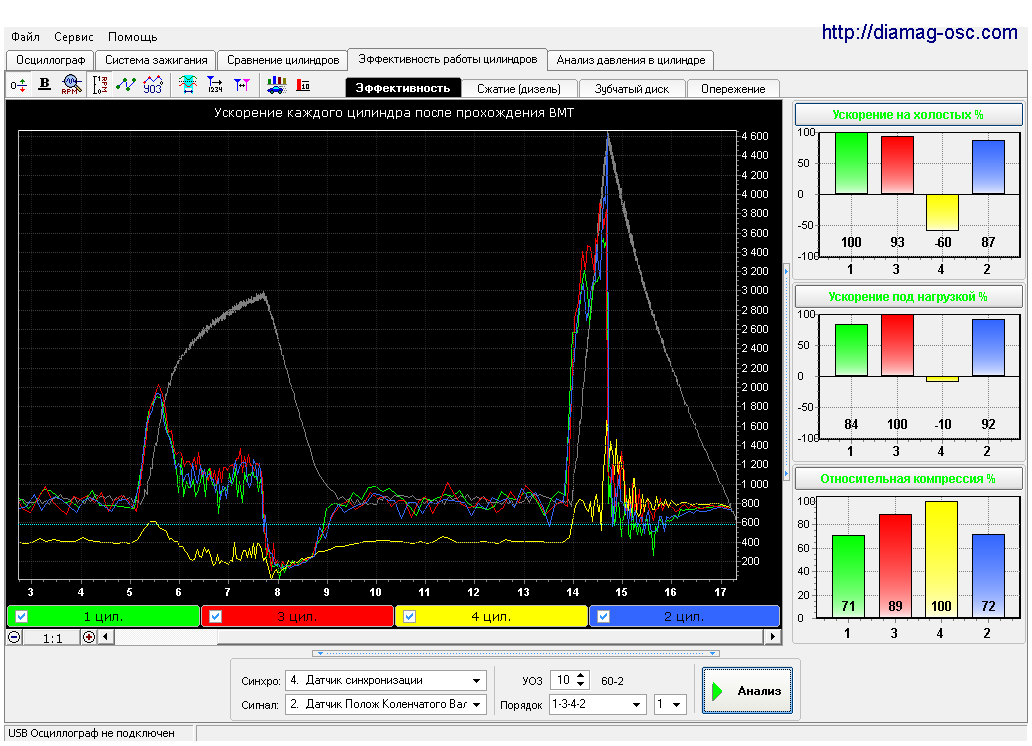
Task: Uncheck the 1 цил. green checkbox
Action: point(22,616)
